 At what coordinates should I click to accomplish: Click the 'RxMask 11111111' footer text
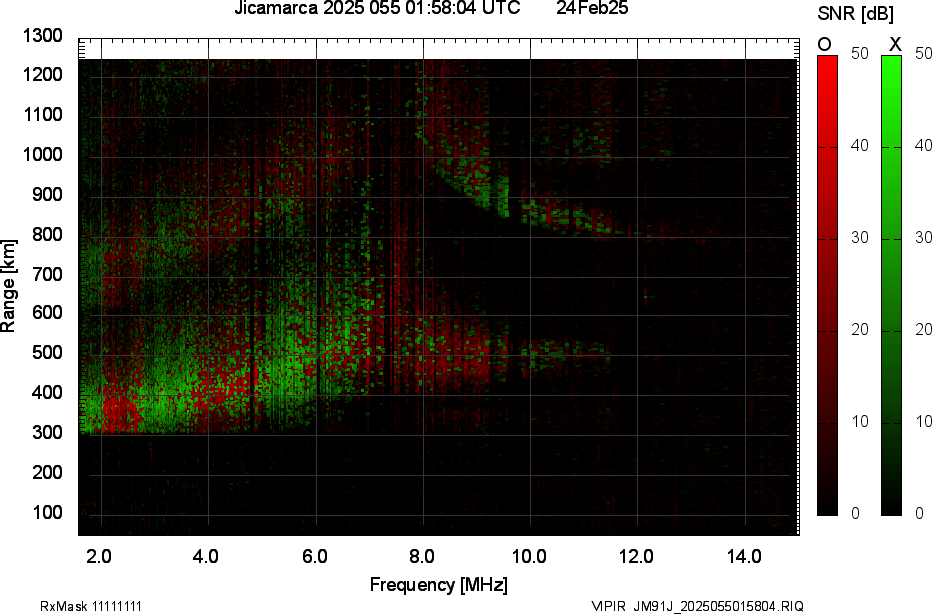[x=91, y=606]
